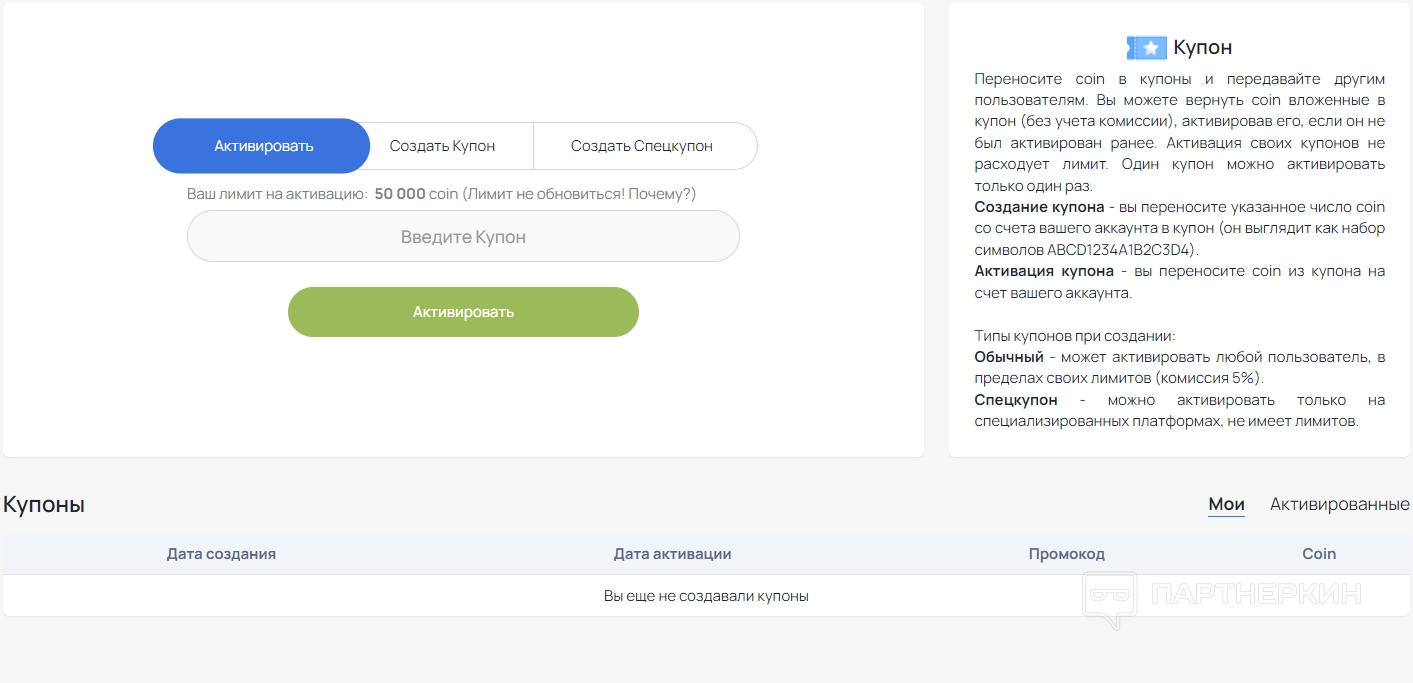Click the Купон heading in info panel

point(1202,47)
